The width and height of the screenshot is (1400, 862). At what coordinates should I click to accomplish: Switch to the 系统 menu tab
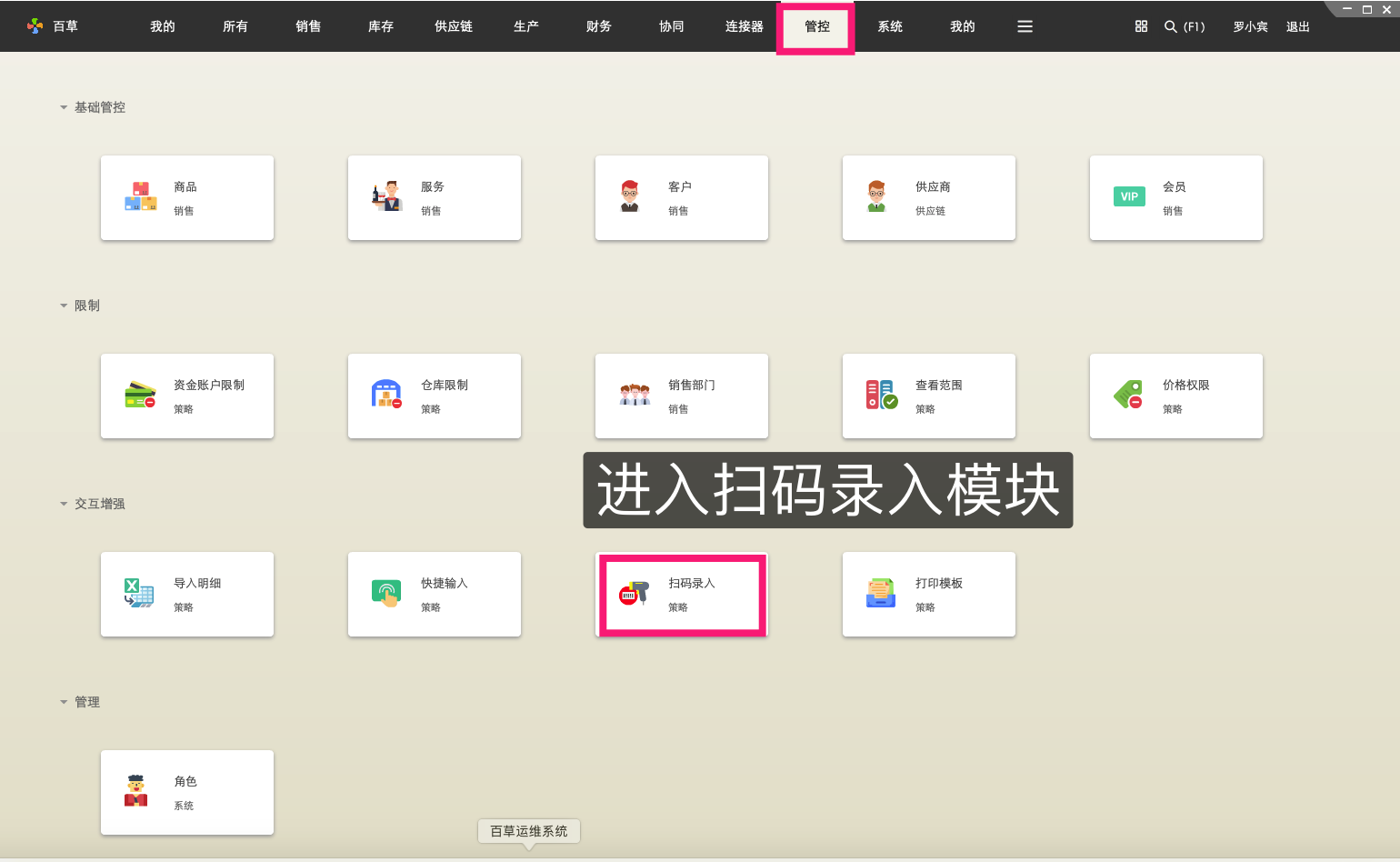[x=890, y=26]
